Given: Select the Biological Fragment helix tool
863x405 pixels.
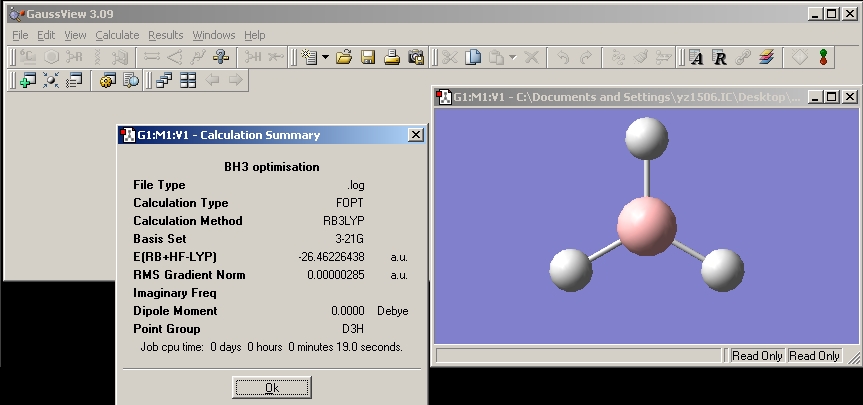Looking at the screenshot, I should coord(97,57).
